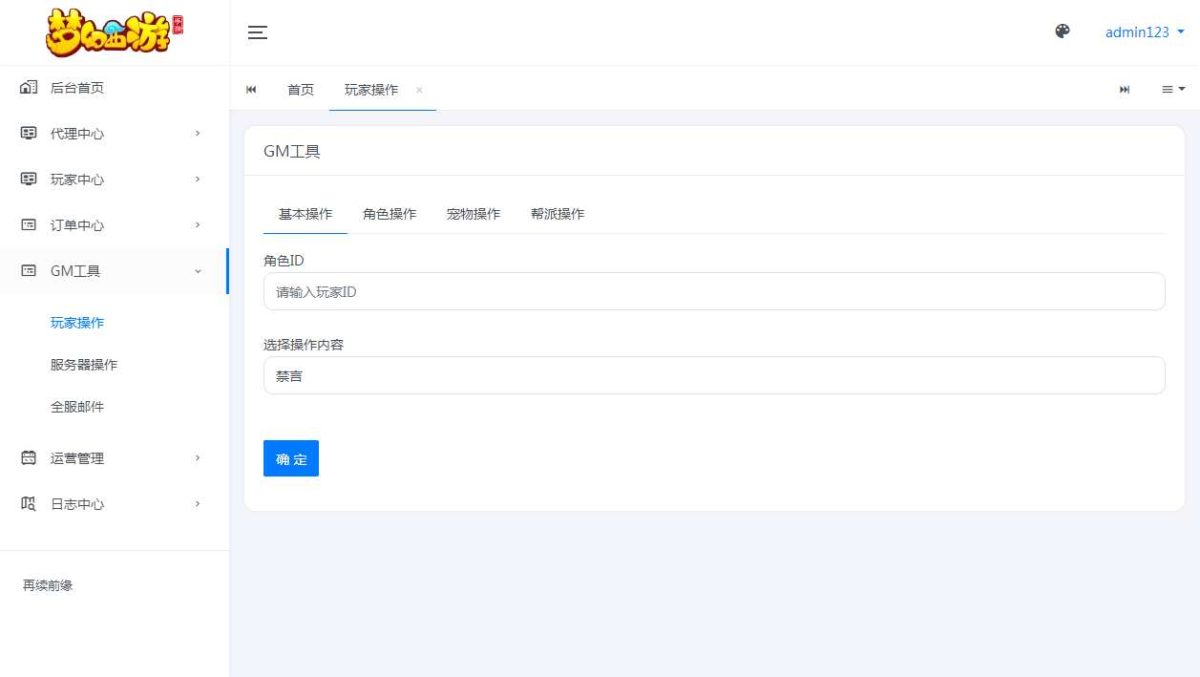The width and height of the screenshot is (1200, 677).
Task: Open 全服邮件 in the sidebar
Action: point(77,407)
